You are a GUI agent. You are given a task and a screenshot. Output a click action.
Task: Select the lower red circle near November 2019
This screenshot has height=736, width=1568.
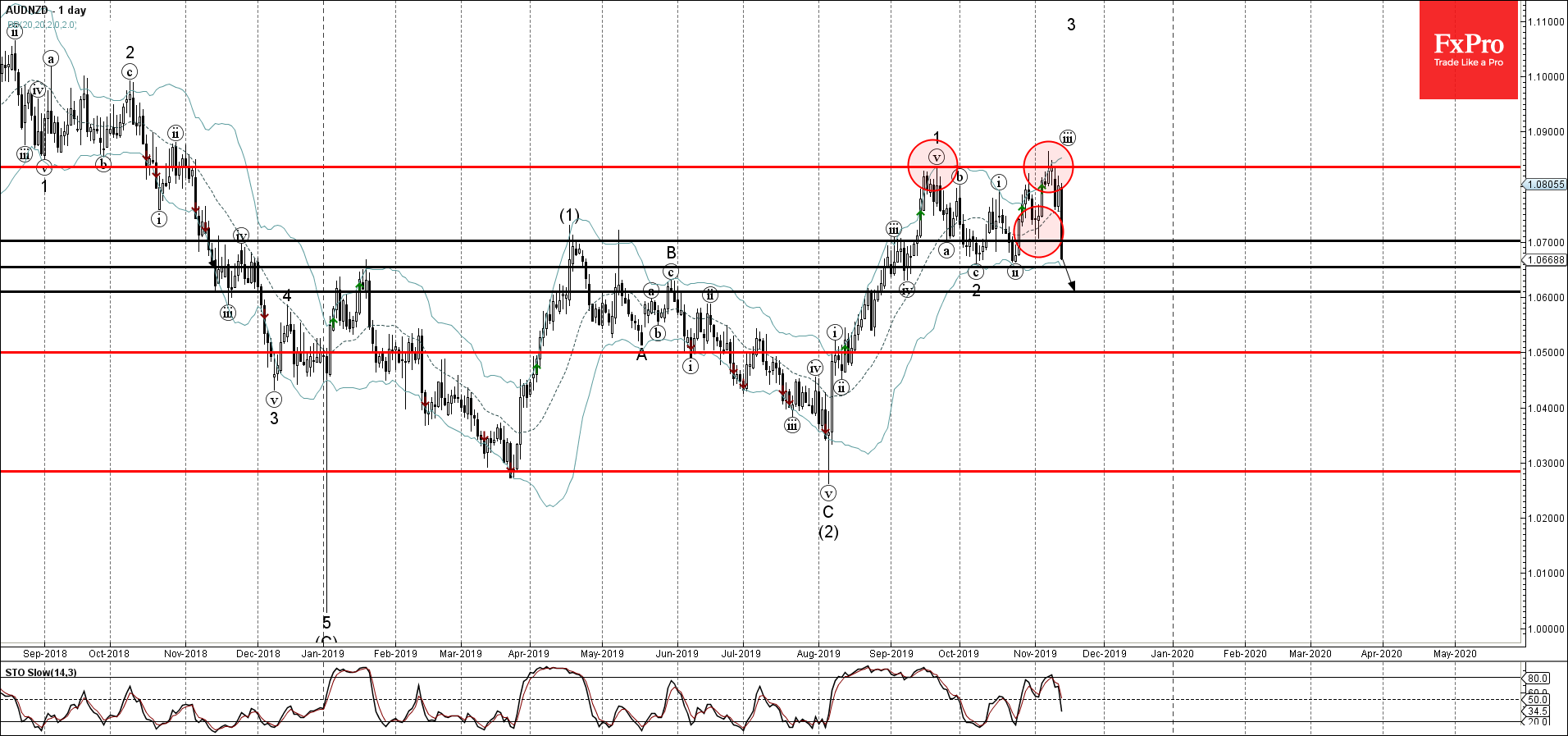[1038, 232]
